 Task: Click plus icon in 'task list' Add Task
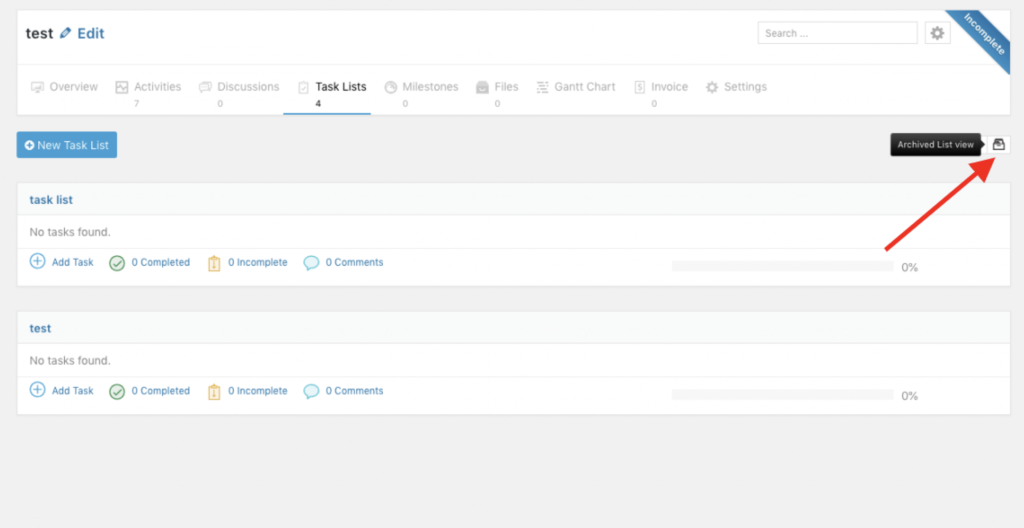38,261
